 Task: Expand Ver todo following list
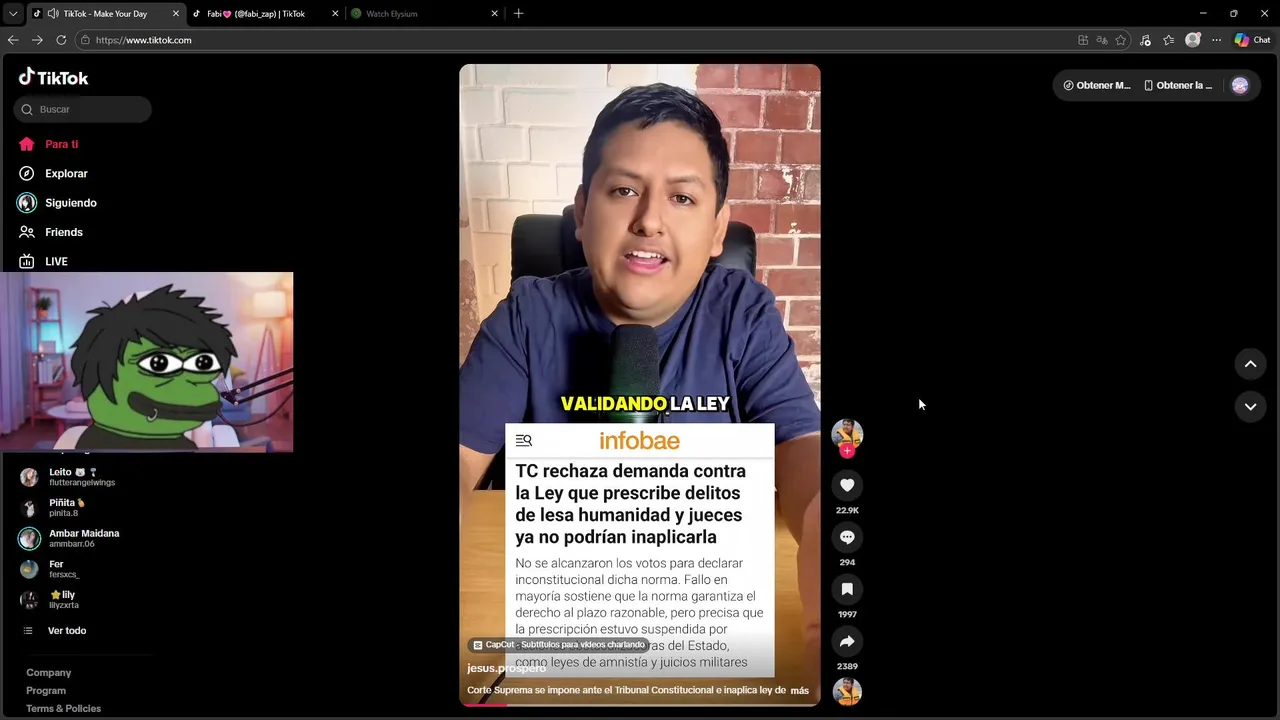(67, 631)
